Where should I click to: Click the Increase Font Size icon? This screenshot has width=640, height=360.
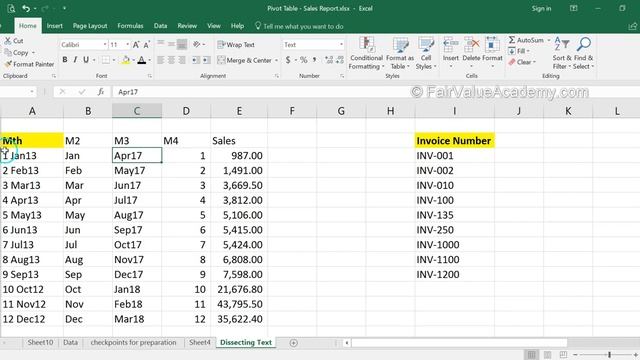point(136,44)
